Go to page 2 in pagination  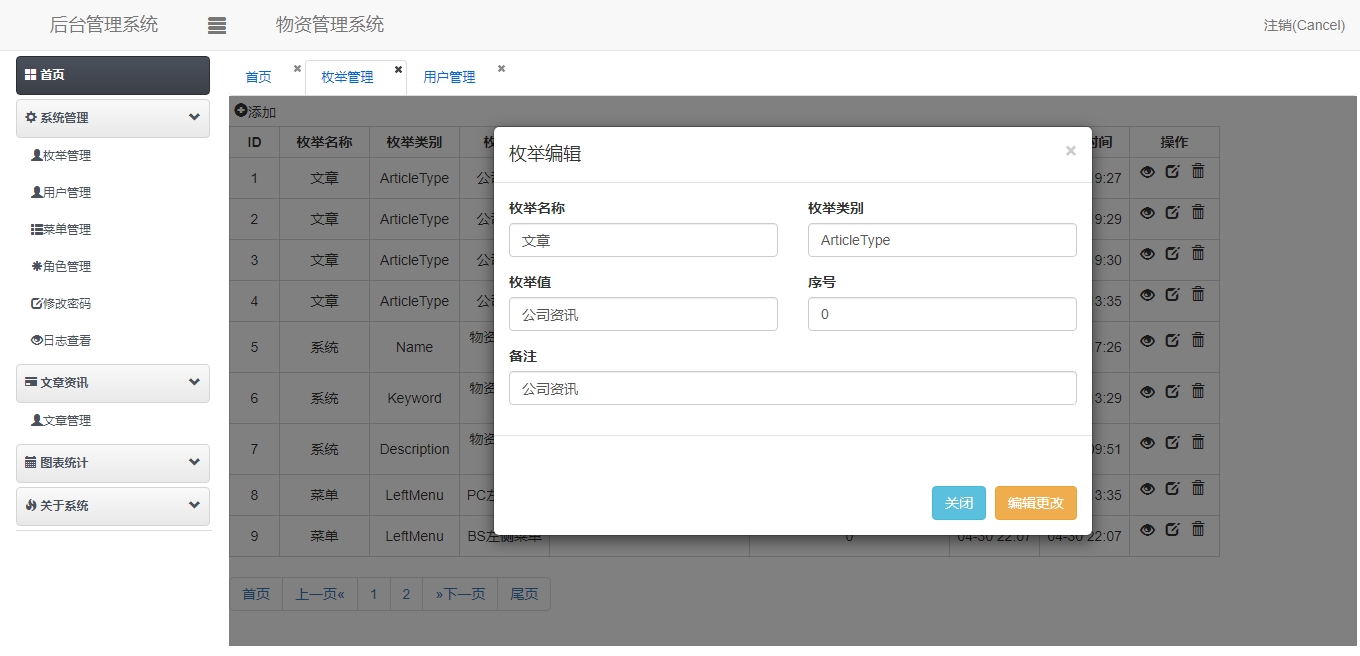coord(406,594)
